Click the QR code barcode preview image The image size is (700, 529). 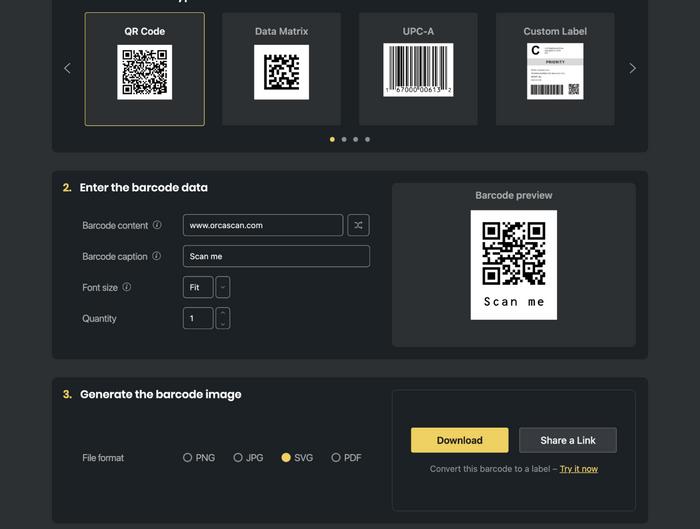(x=513, y=265)
